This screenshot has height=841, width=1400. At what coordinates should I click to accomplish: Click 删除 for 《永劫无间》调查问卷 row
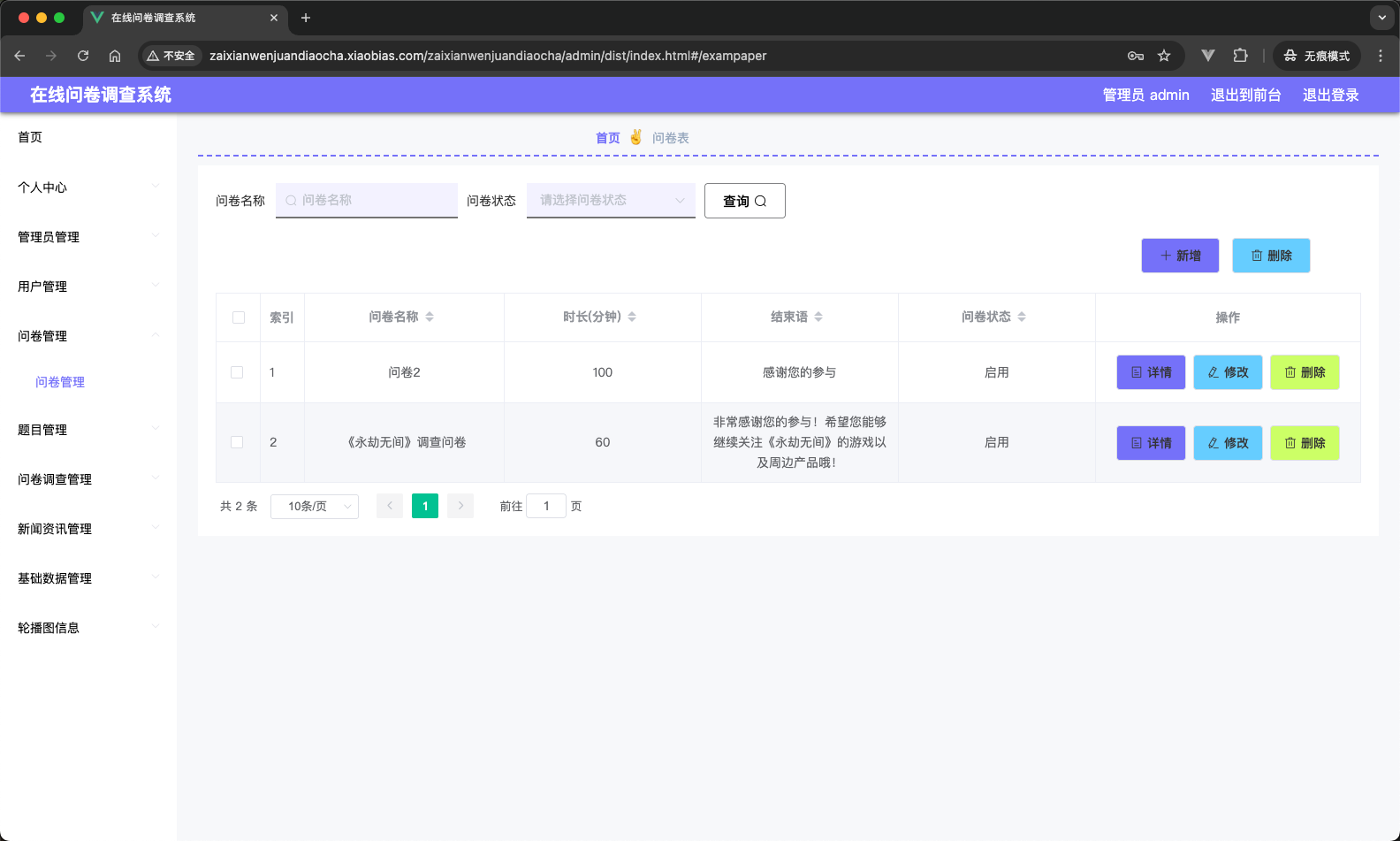coord(1305,443)
